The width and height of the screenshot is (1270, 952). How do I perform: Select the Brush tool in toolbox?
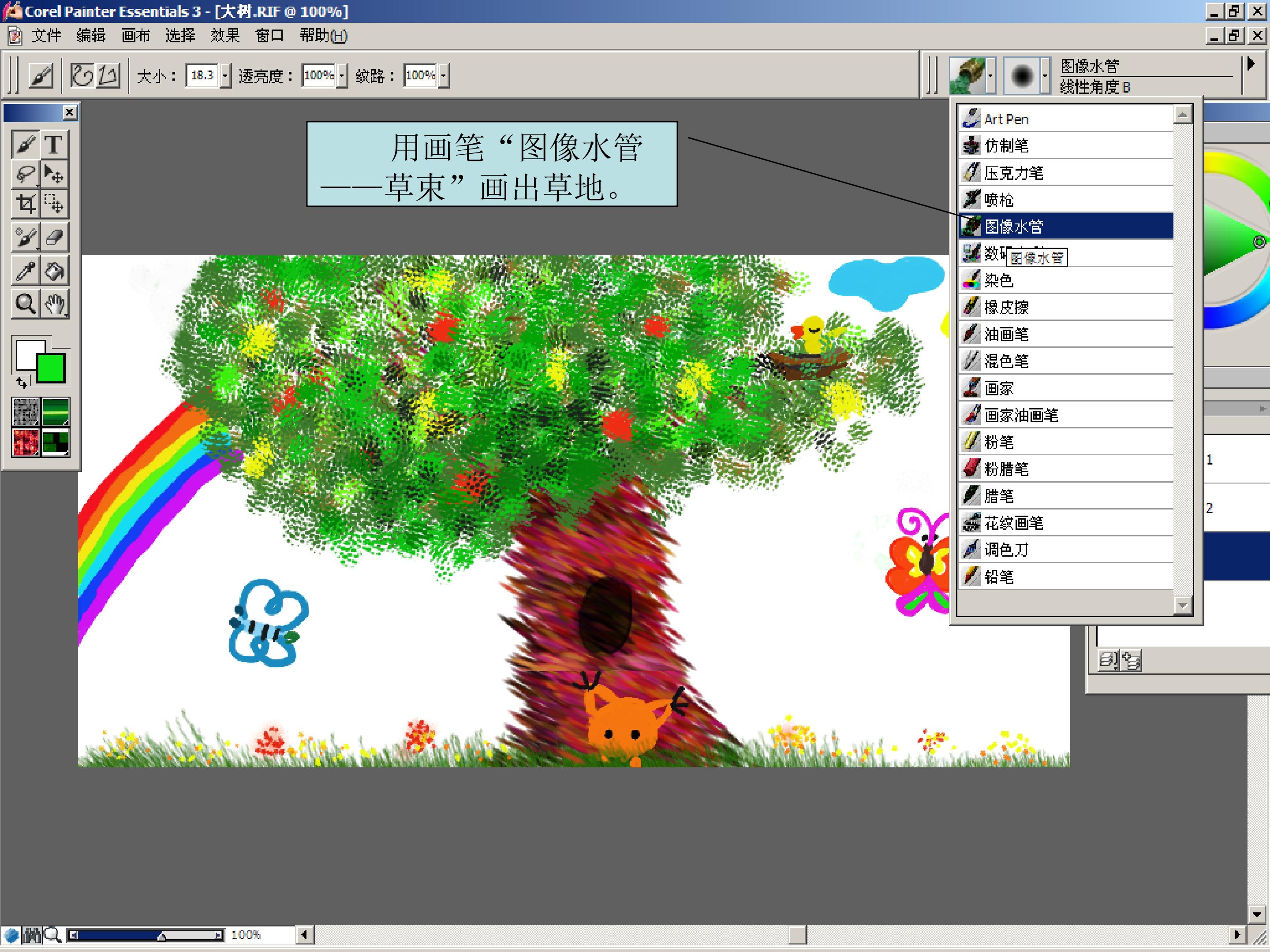coord(25,143)
